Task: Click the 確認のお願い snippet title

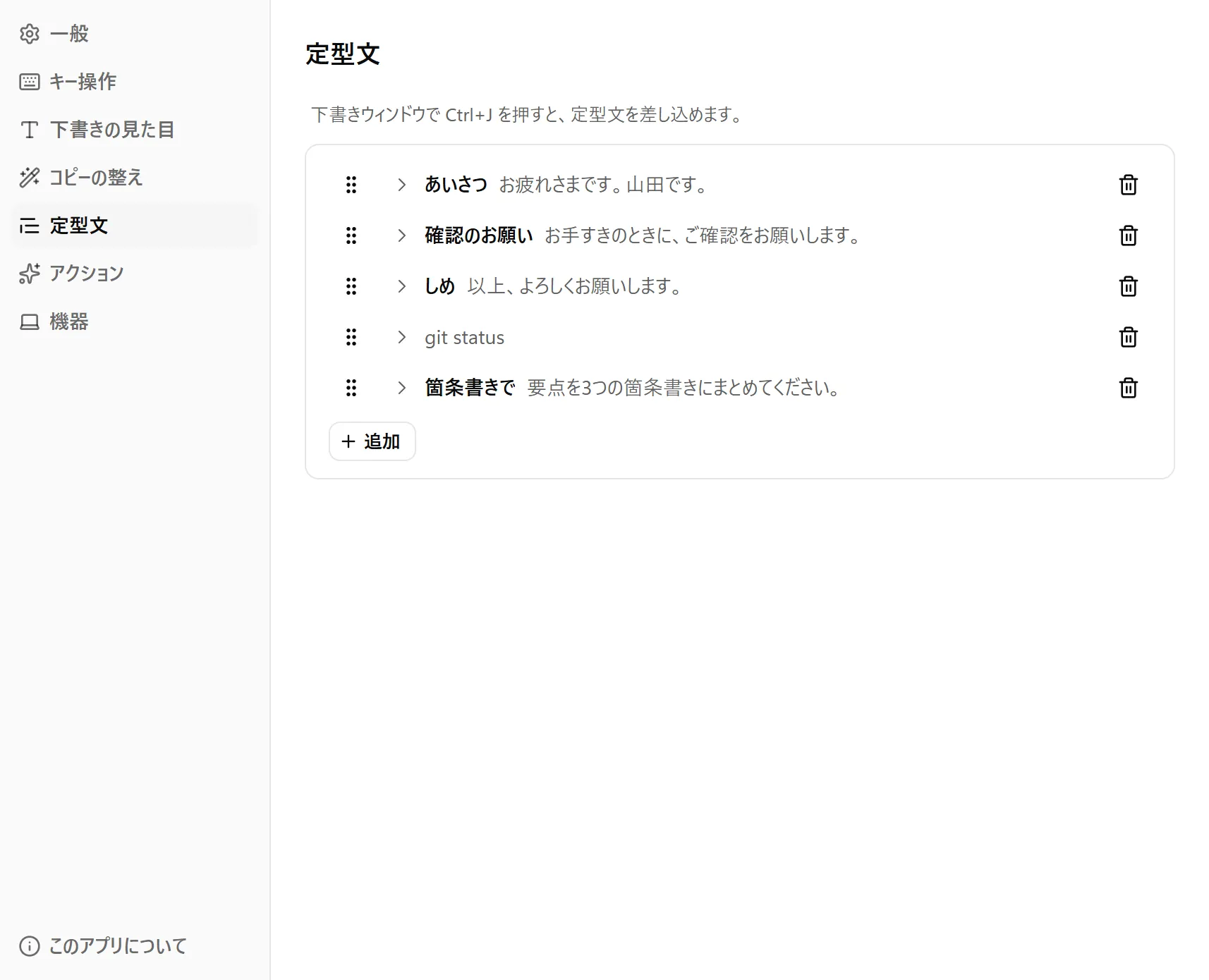Action: pyautogui.click(x=479, y=235)
